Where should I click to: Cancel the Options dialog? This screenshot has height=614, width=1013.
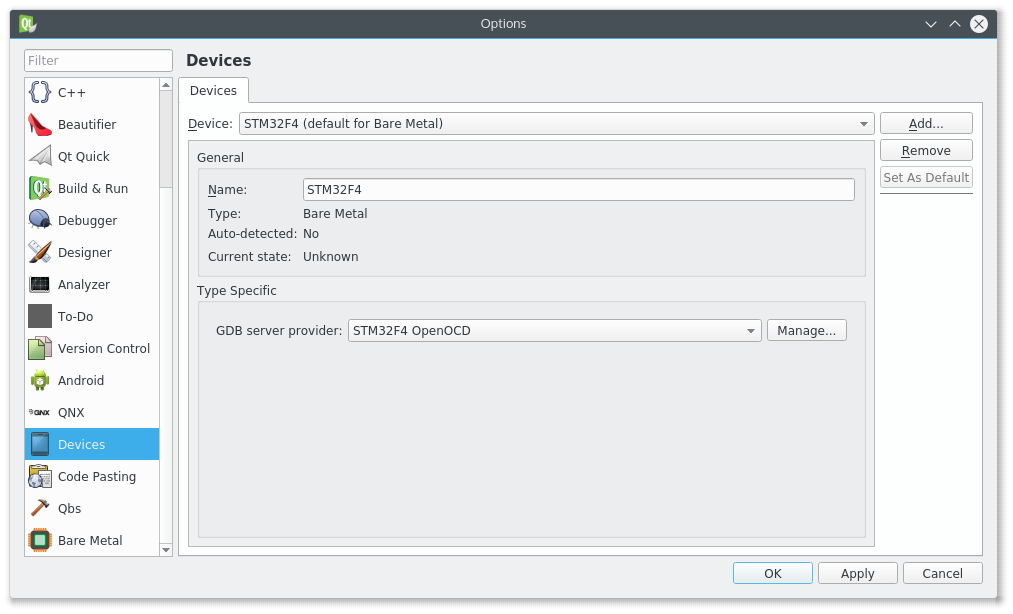click(x=943, y=573)
